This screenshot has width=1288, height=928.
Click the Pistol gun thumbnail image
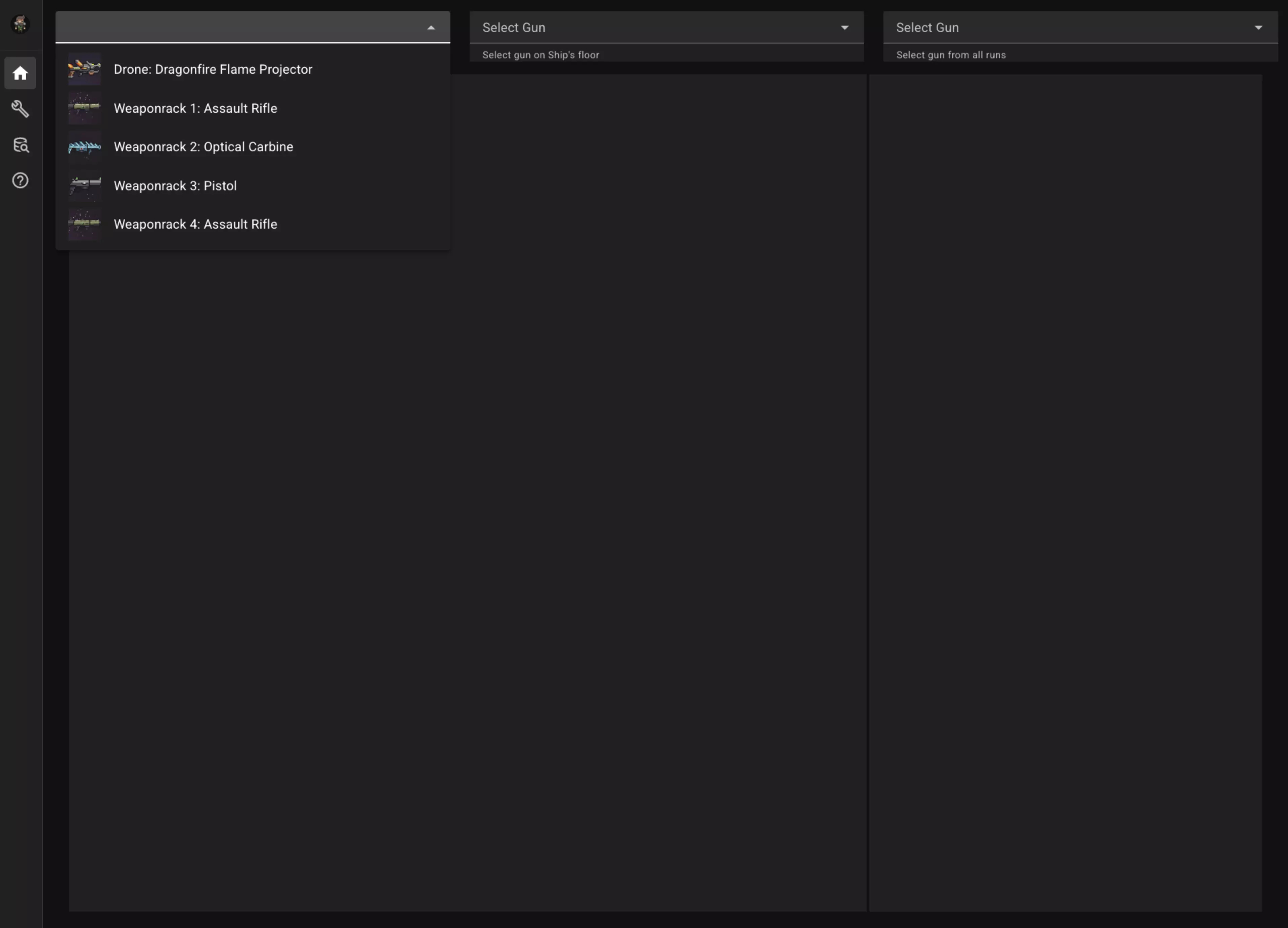pyautogui.click(x=84, y=186)
